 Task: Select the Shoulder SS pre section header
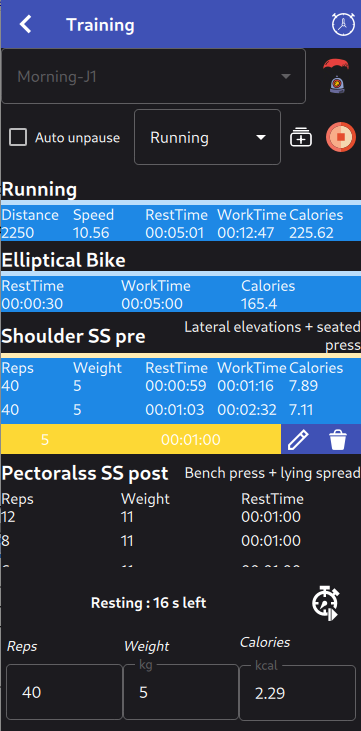[73, 336]
